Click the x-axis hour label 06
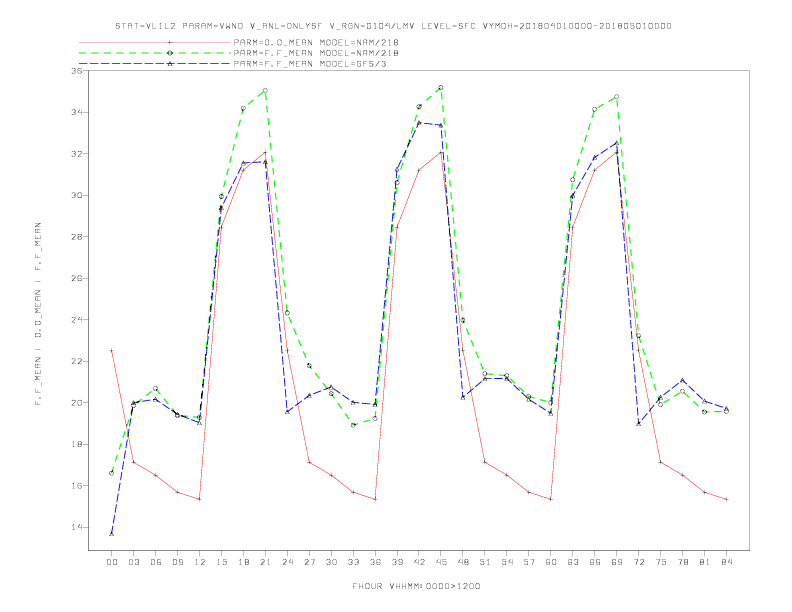The height and width of the screenshot is (612, 792). 156,562
